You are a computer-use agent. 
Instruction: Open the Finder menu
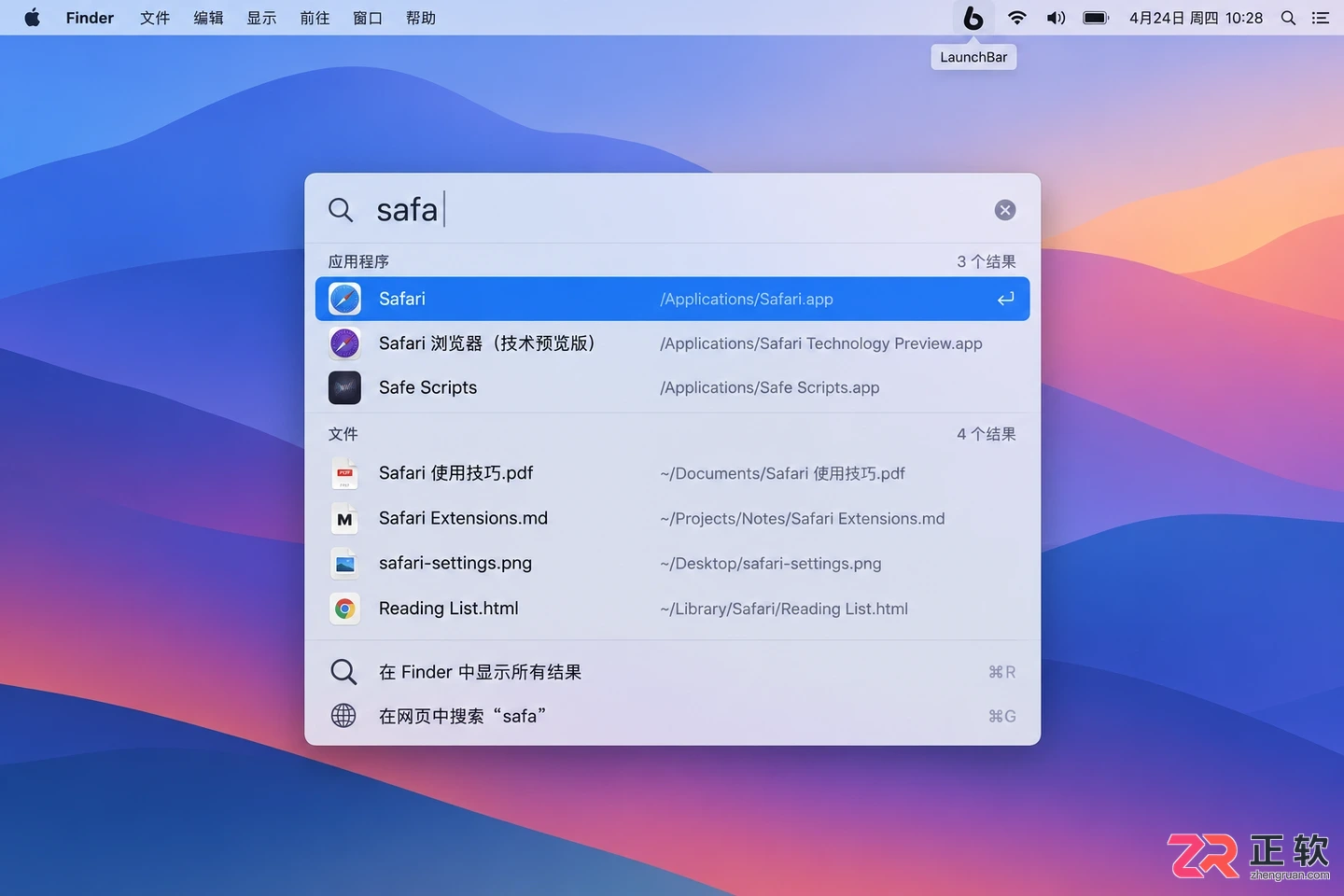click(90, 18)
